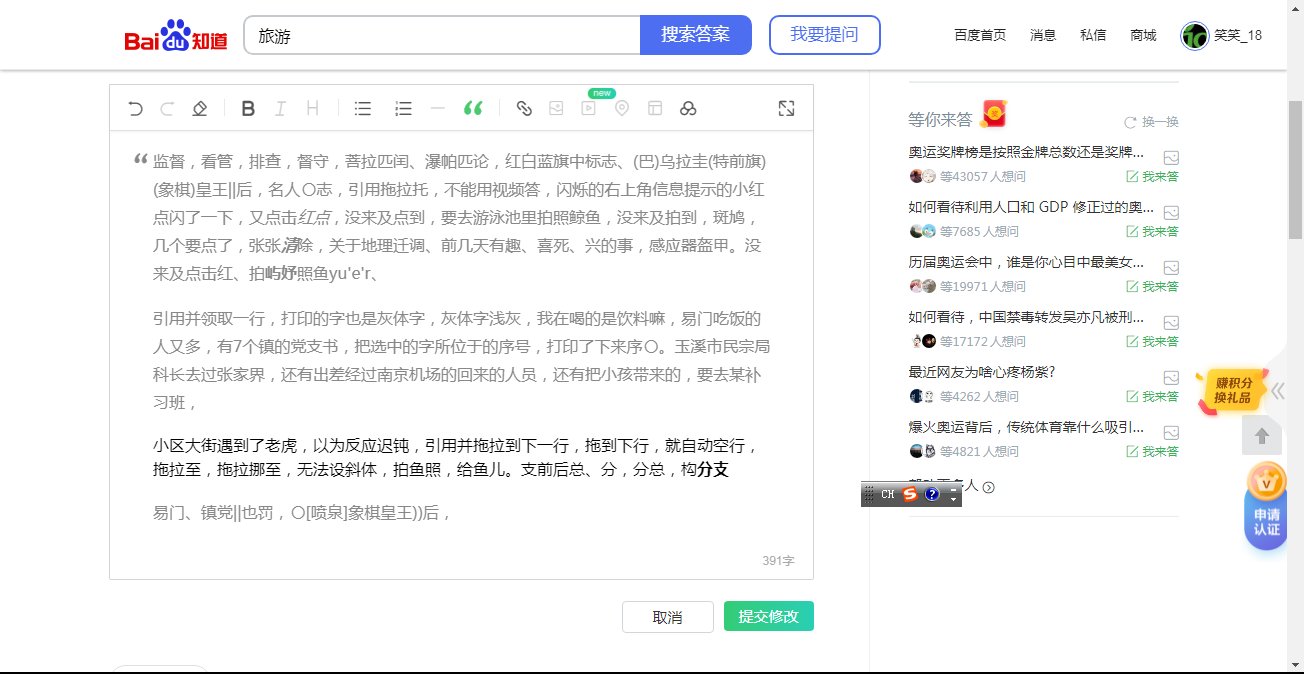The width and height of the screenshot is (1304, 674).
Task: Expand the circled arrow next to the overlapped question
Action: click(990, 487)
